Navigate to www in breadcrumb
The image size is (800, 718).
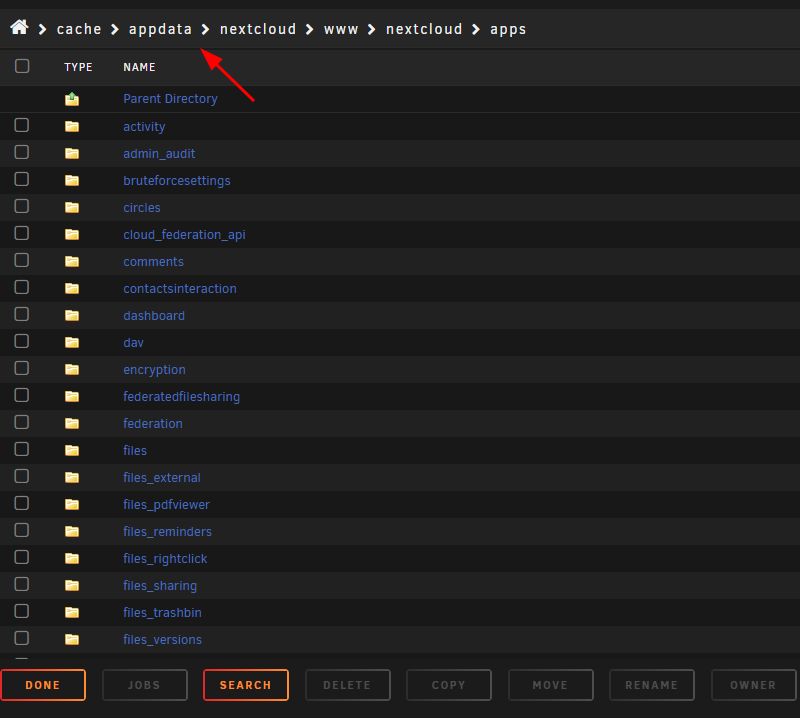(341, 29)
